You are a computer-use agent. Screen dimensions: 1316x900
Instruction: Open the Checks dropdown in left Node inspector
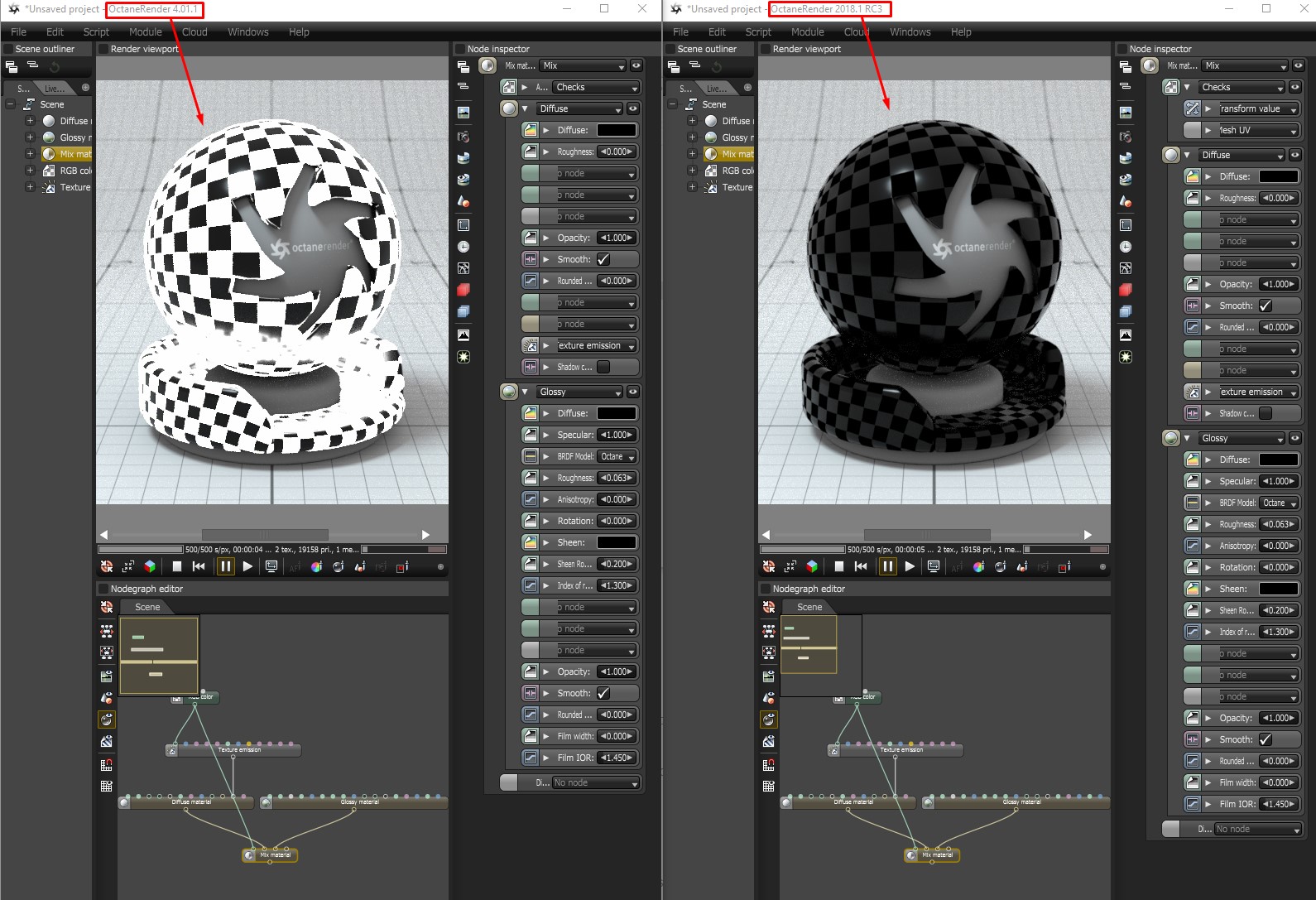pos(596,87)
